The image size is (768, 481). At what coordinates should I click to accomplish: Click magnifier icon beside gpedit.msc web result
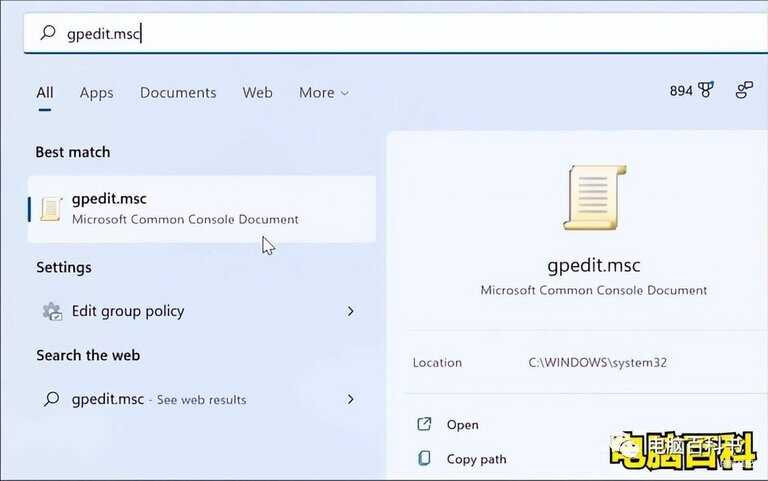pyautogui.click(x=51, y=399)
